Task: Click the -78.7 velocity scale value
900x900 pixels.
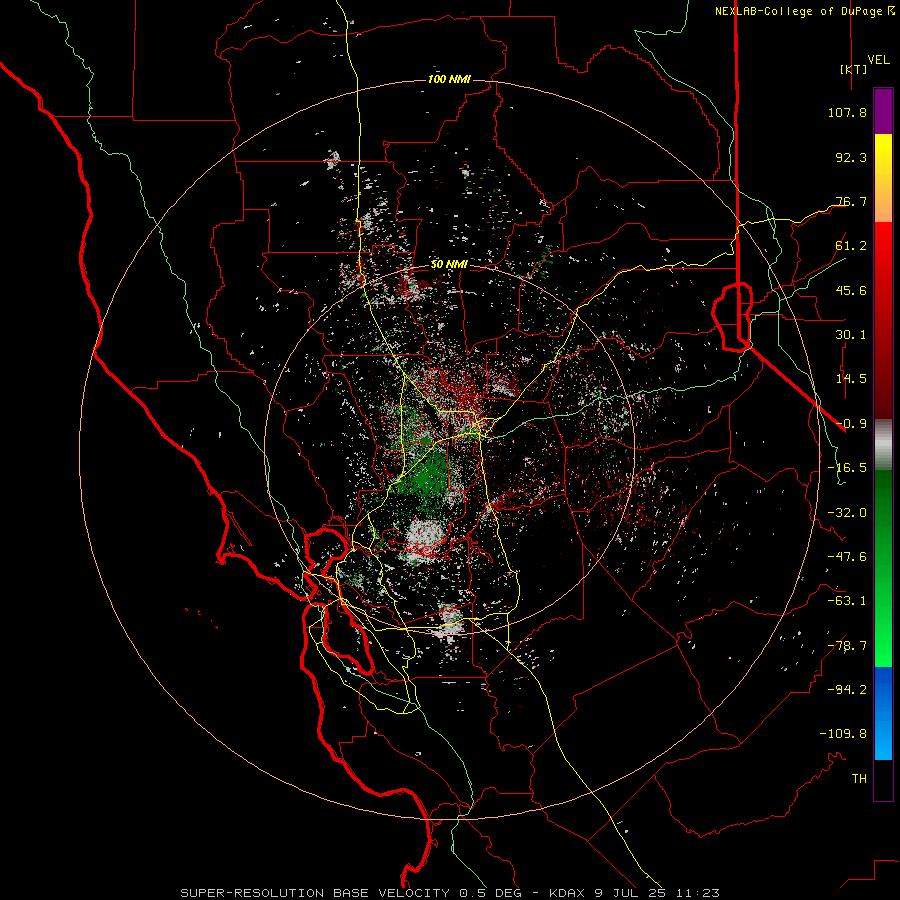Action: pyautogui.click(x=847, y=646)
